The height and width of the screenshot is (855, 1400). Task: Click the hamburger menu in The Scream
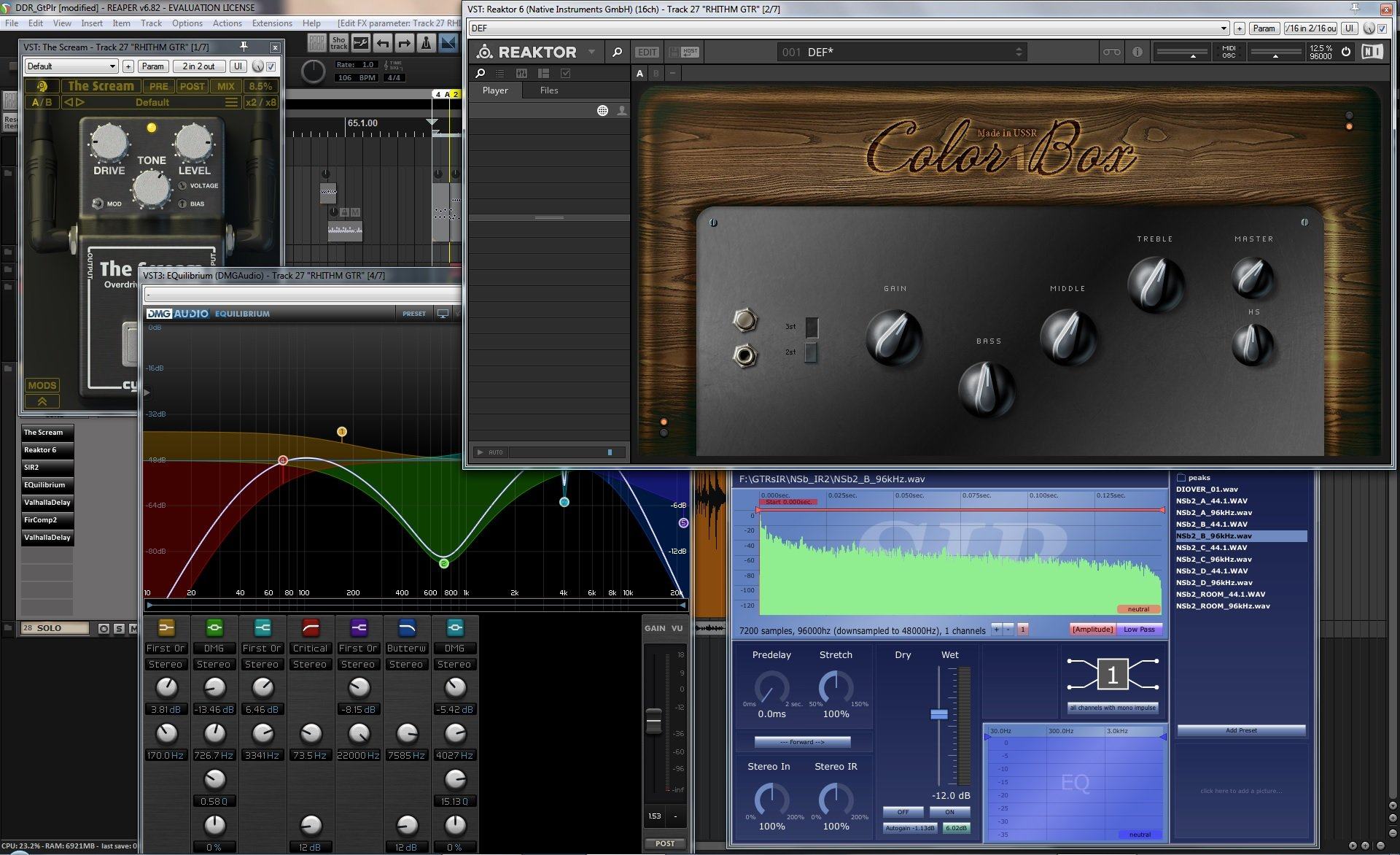(231, 102)
